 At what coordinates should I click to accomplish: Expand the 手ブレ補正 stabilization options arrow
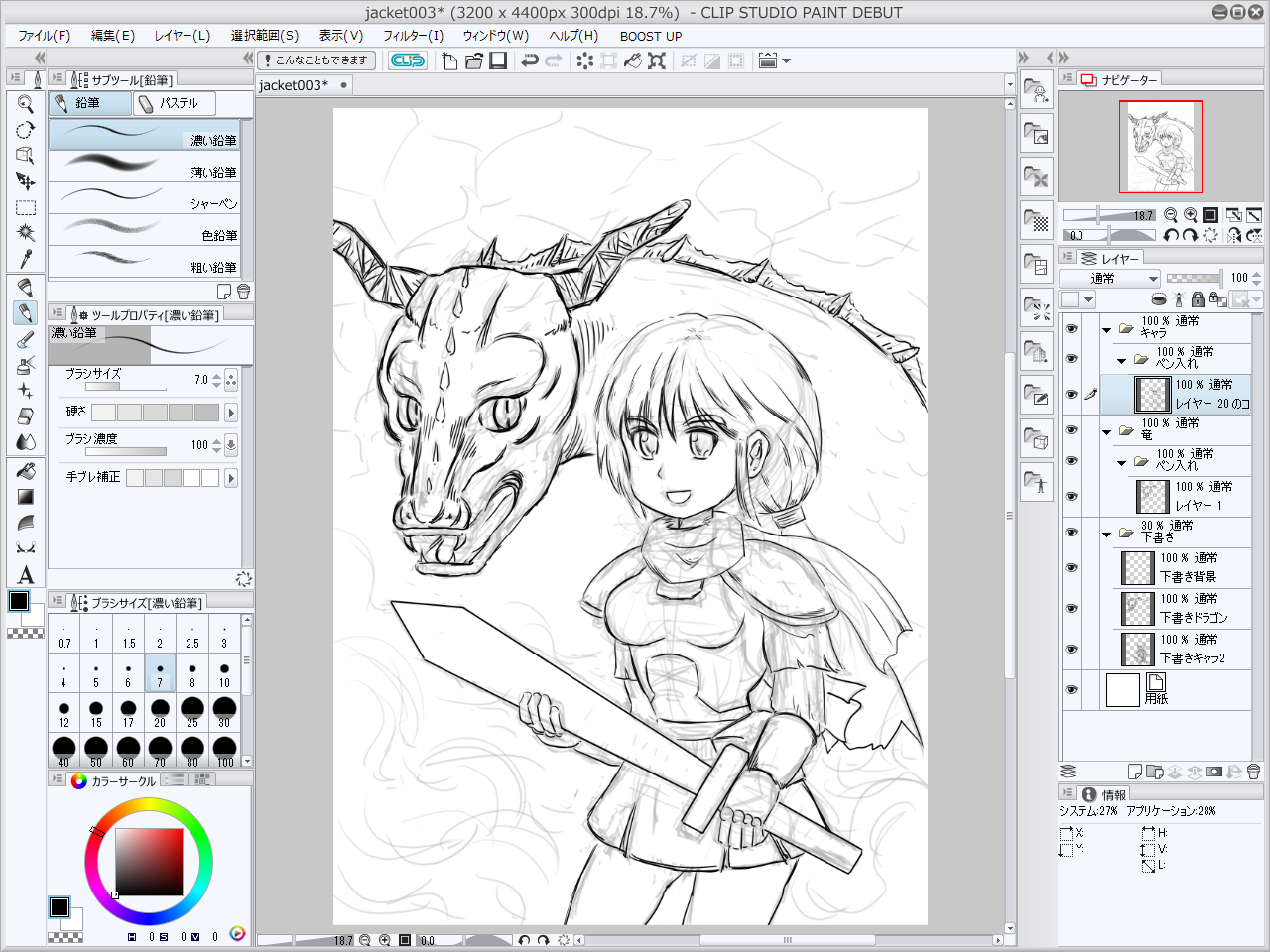pyautogui.click(x=231, y=478)
